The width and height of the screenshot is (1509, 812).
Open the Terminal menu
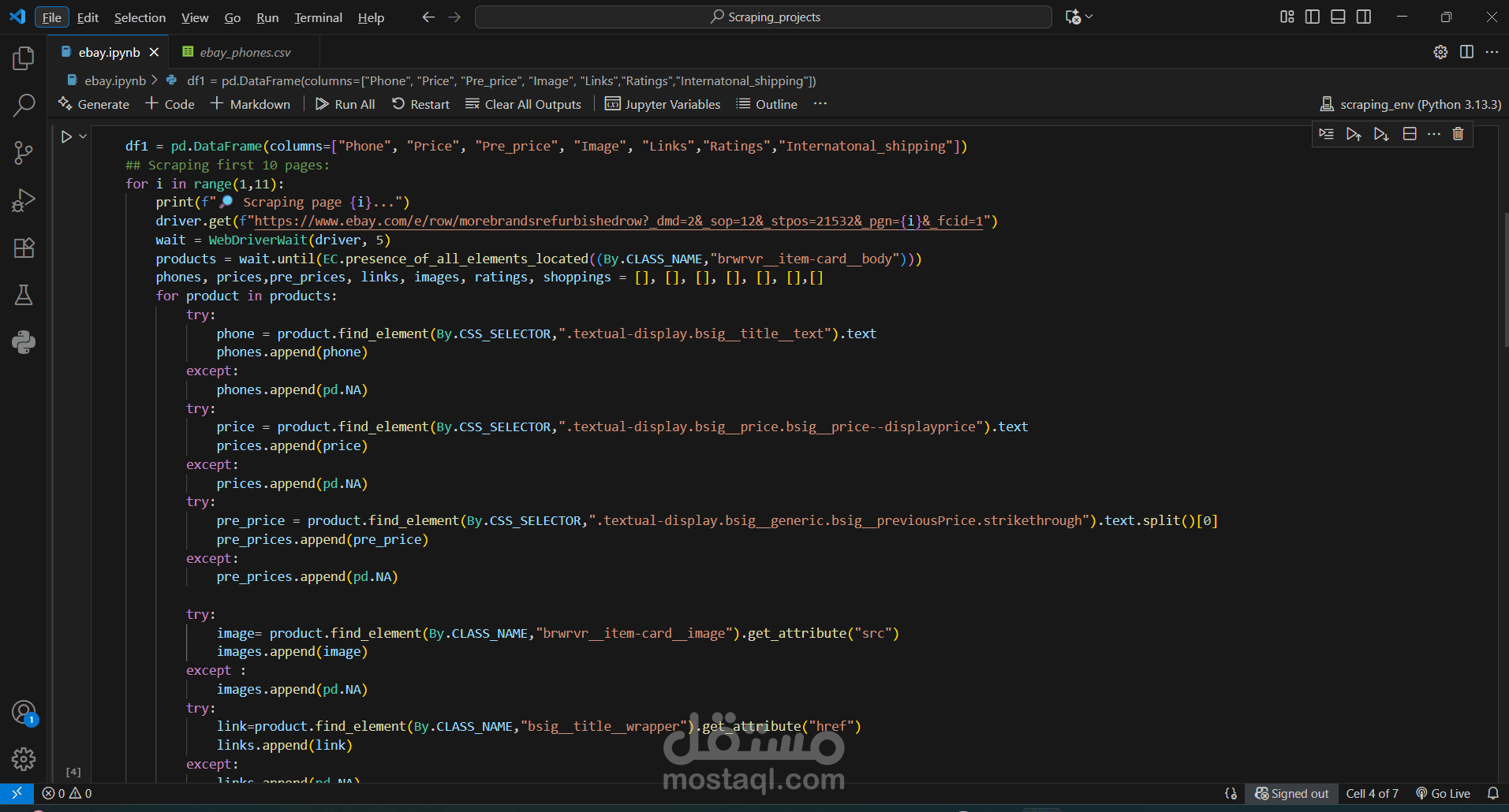click(318, 17)
